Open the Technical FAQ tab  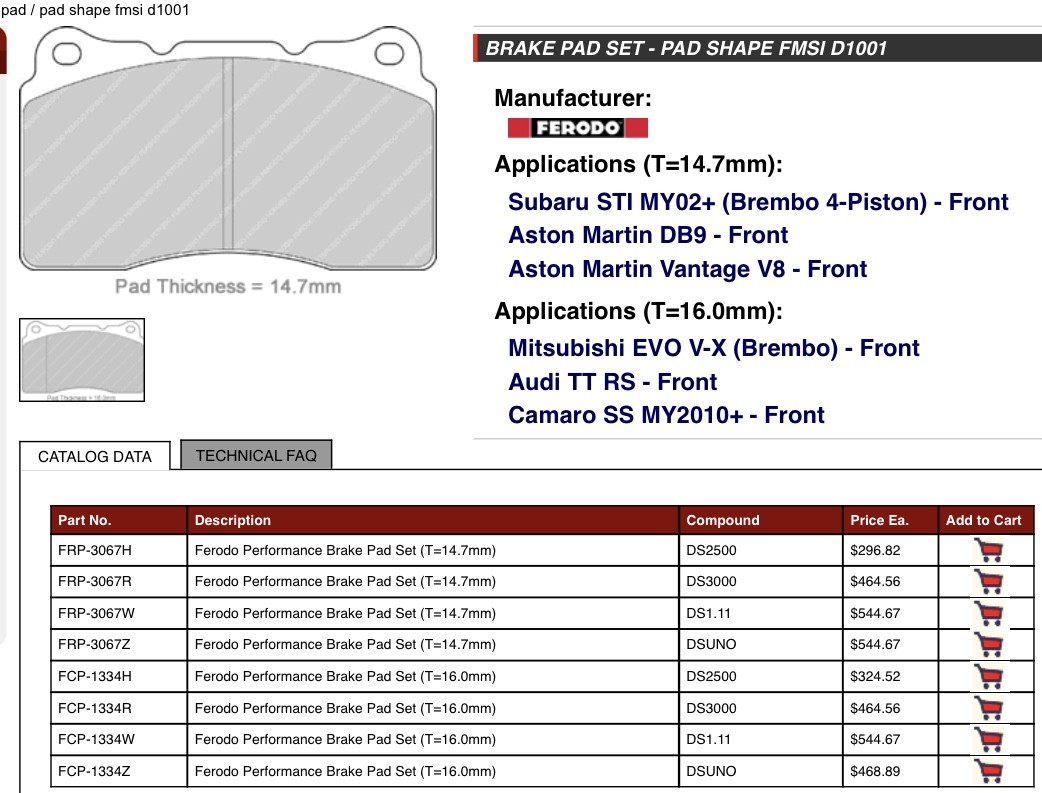point(256,455)
